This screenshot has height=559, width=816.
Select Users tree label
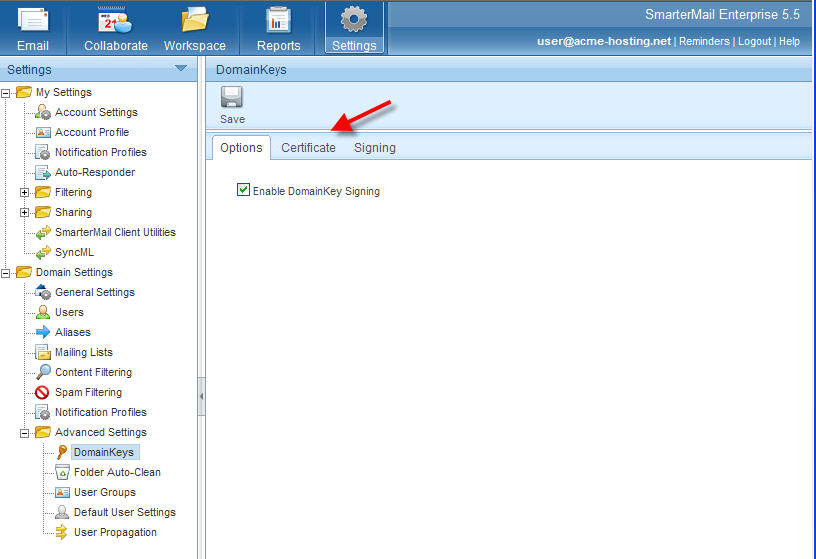tap(69, 312)
